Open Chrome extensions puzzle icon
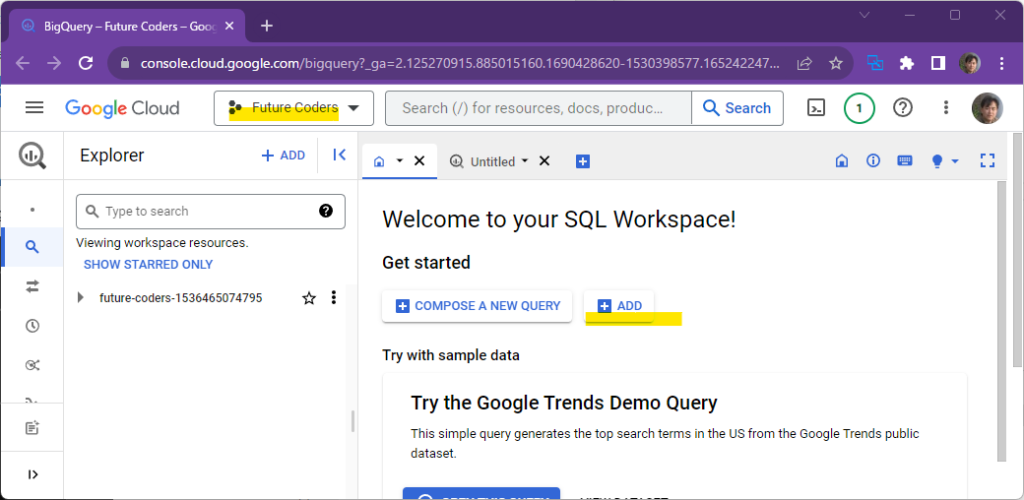The image size is (1024, 500). click(x=906, y=63)
